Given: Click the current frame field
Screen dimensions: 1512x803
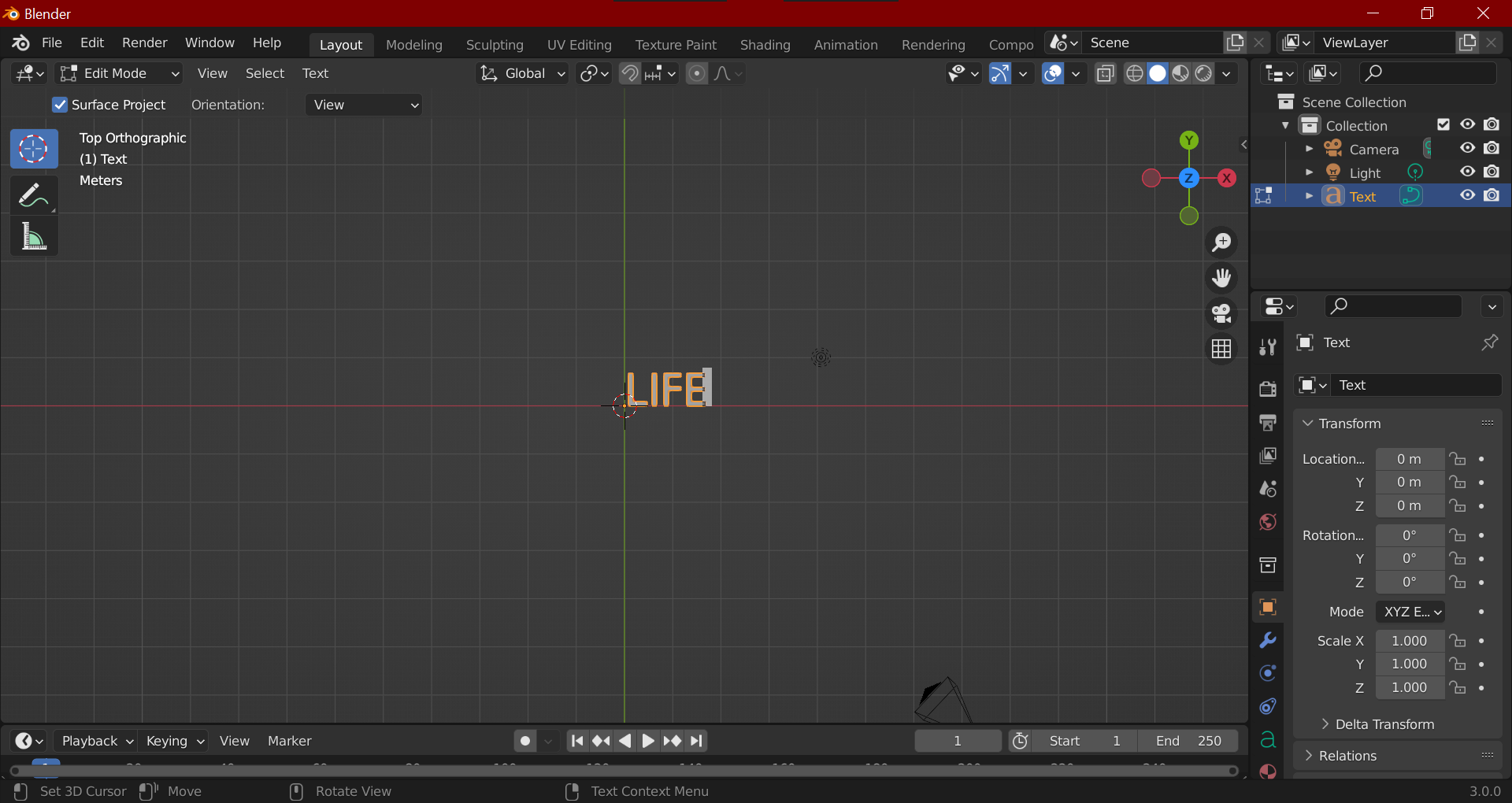Looking at the screenshot, I should [958, 741].
